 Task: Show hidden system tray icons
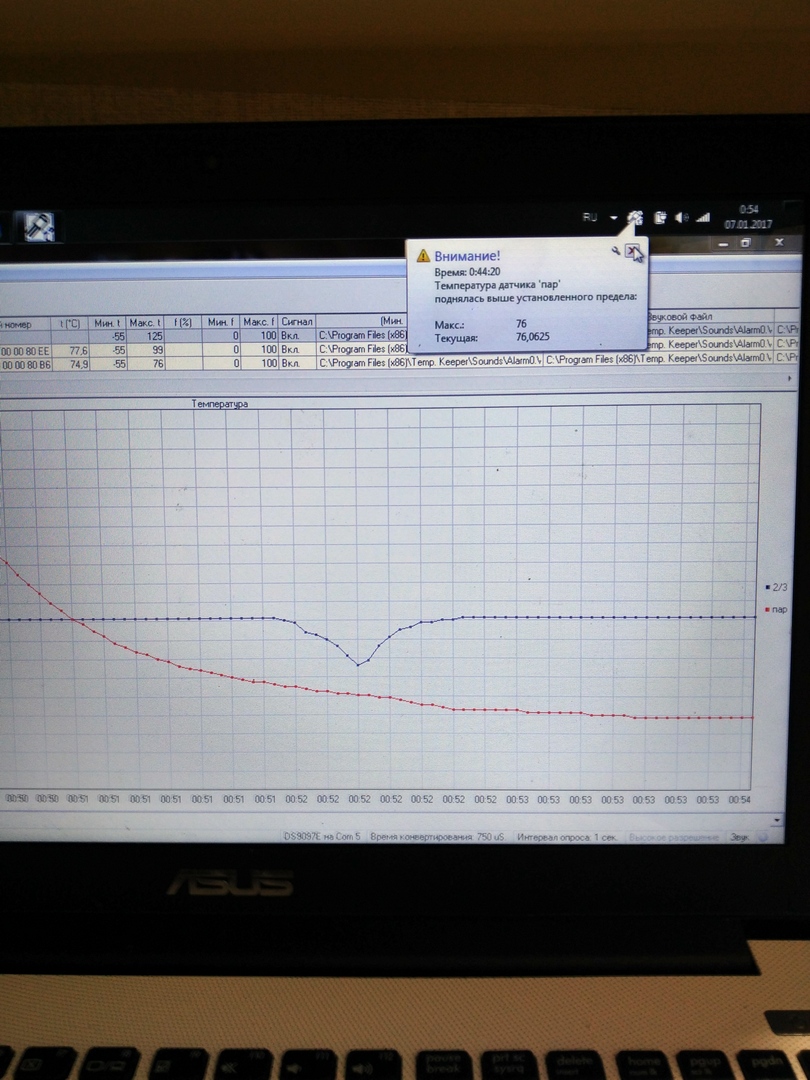click(x=614, y=218)
